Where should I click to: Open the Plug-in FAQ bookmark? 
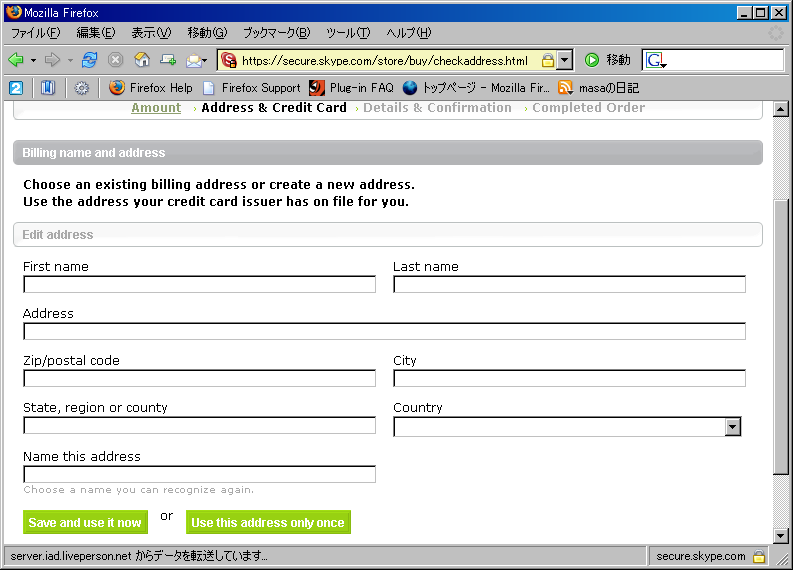351,88
